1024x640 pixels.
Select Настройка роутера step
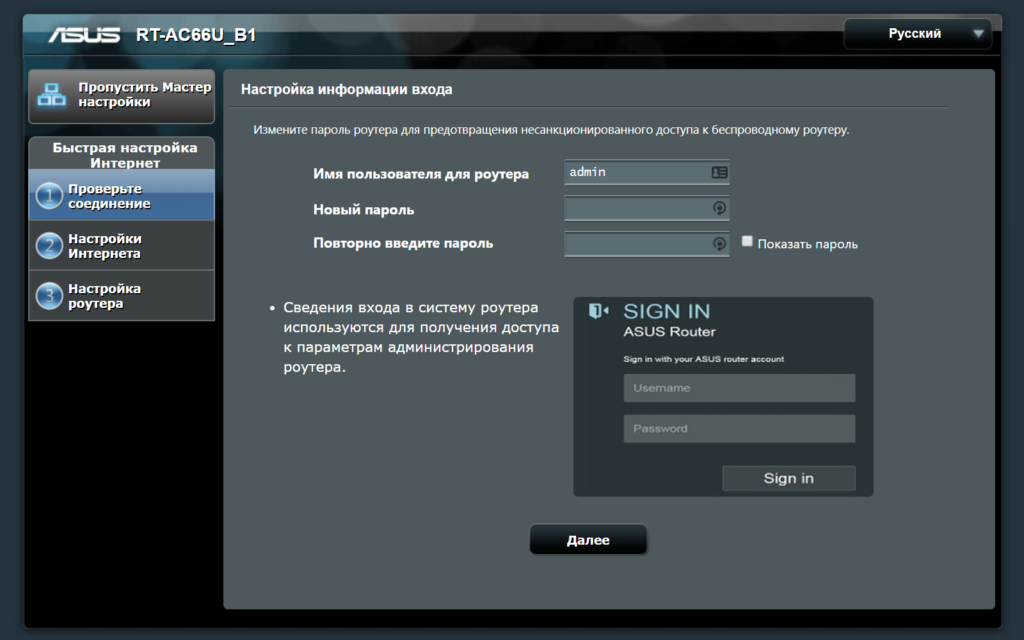(x=121, y=296)
